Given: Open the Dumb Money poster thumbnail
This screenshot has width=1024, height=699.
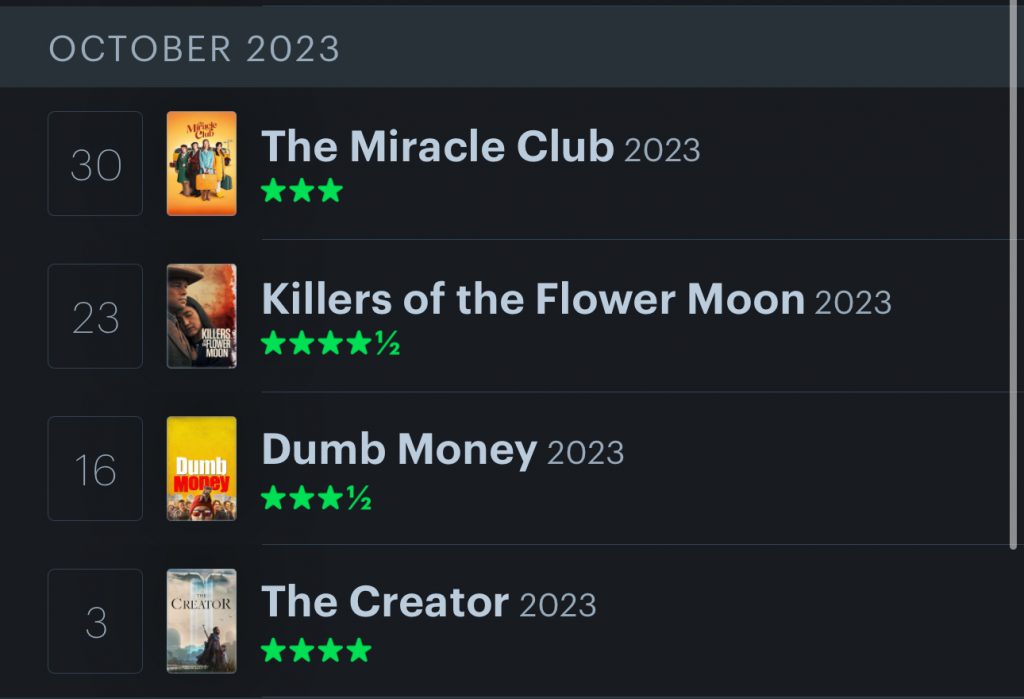Looking at the screenshot, I should click(x=202, y=468).
